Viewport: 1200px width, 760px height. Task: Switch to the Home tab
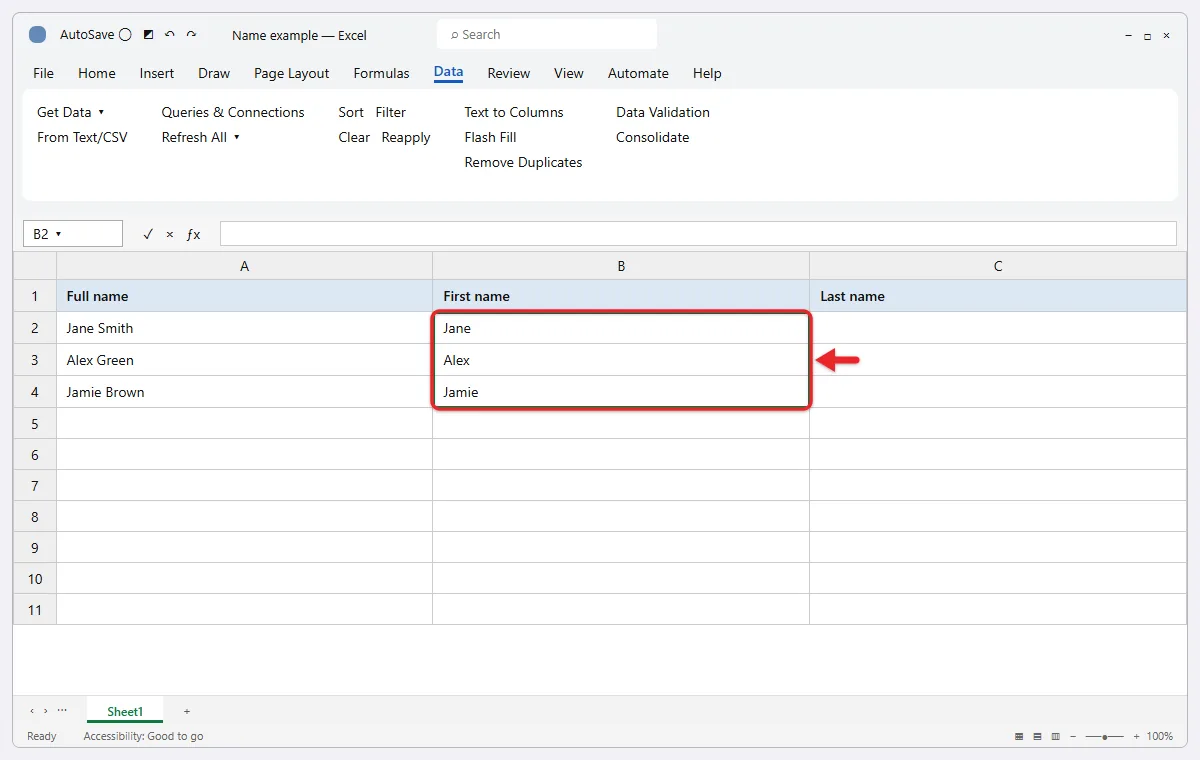(x=97, y=73)
